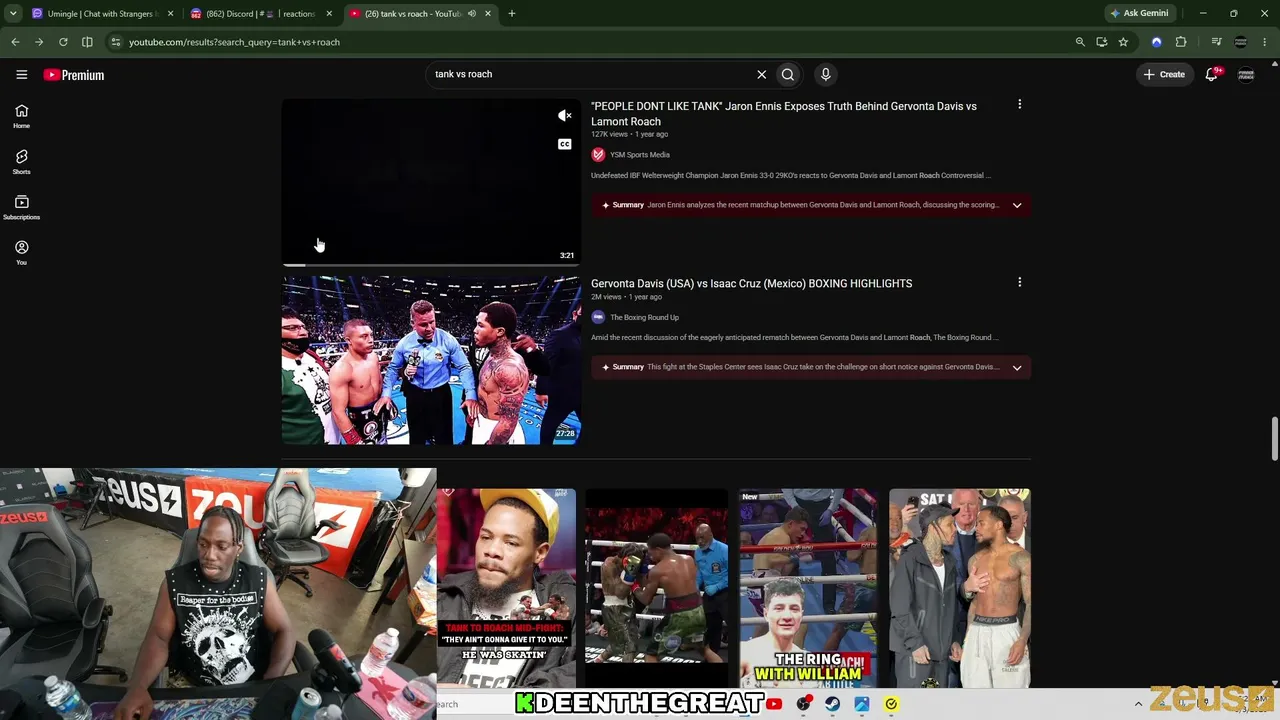Click the page vertical scrollbar thumb
Screen dimensions: 1280x720
(1274, 440)
